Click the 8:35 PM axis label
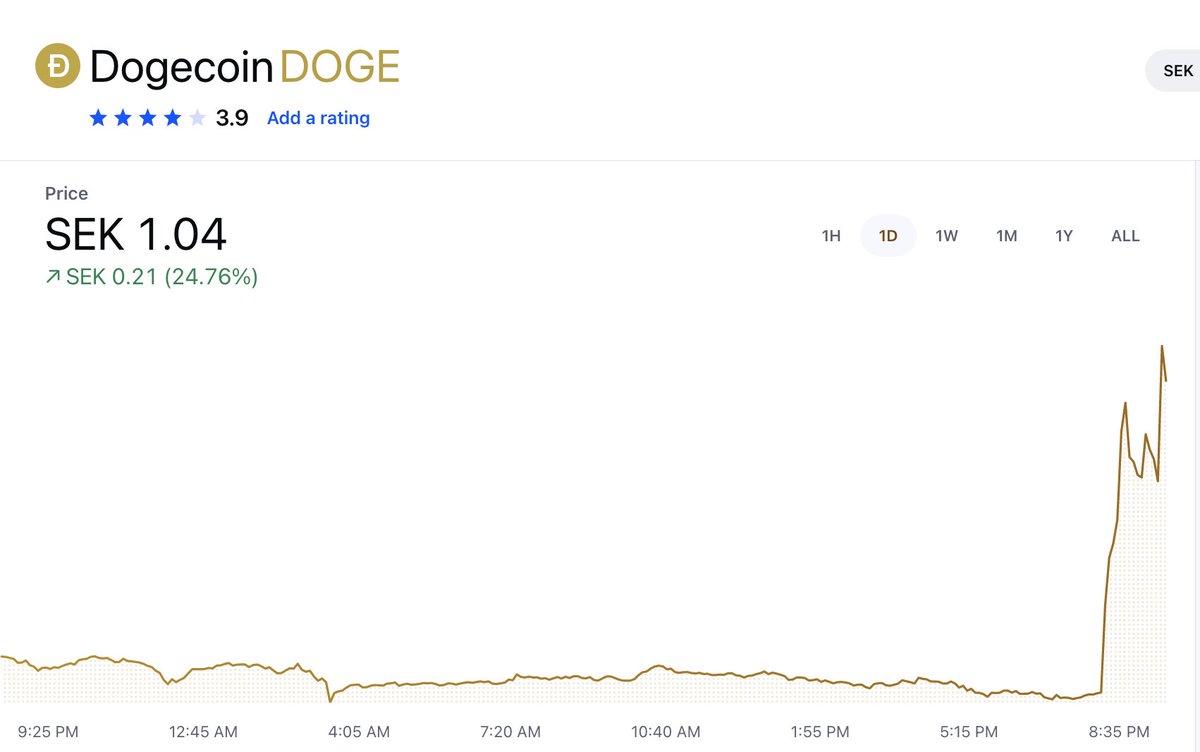This screenshot has height=752, width=1200. point(1120,732)
